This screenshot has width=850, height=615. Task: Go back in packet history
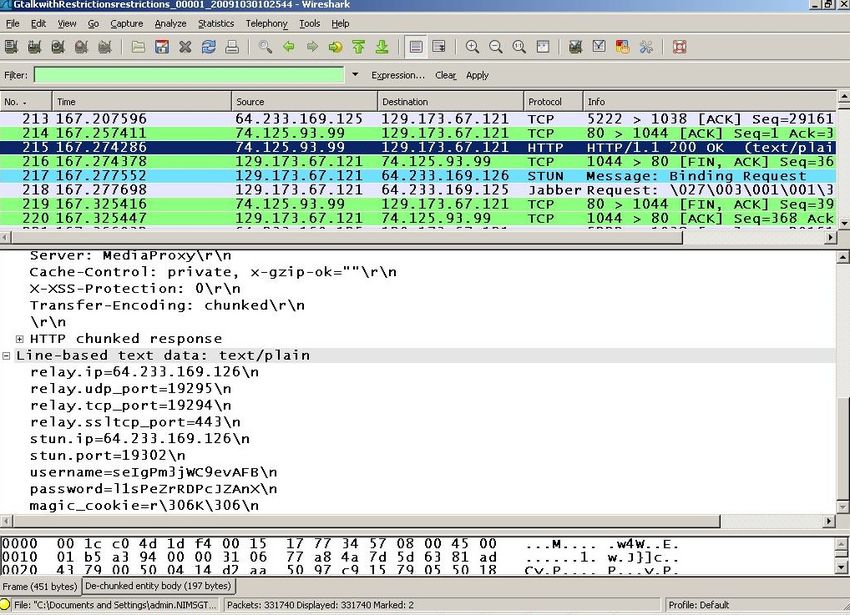click(x=289, y=47)
